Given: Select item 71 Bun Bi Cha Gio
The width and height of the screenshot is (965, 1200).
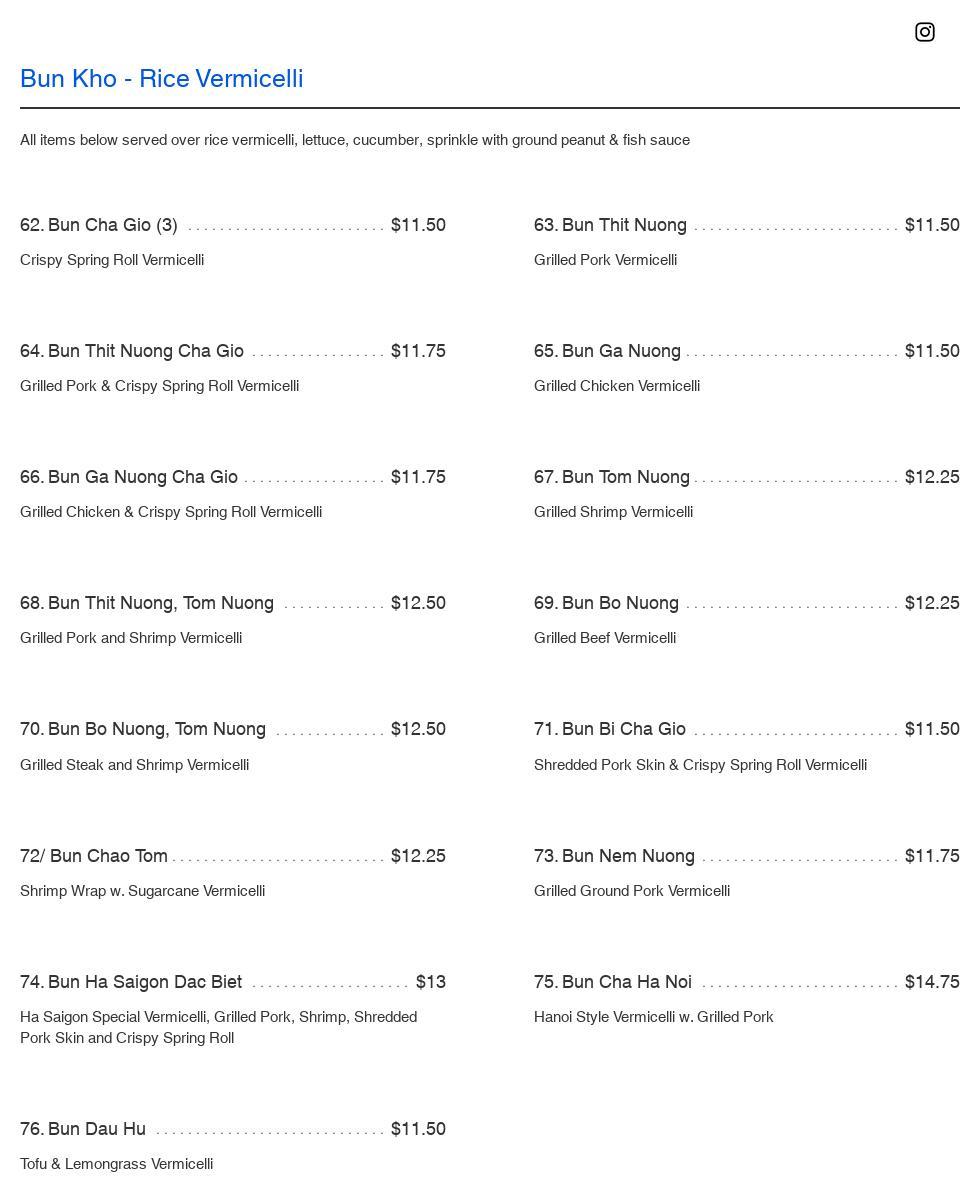Looking at the screenshot, I should point(610,729).
